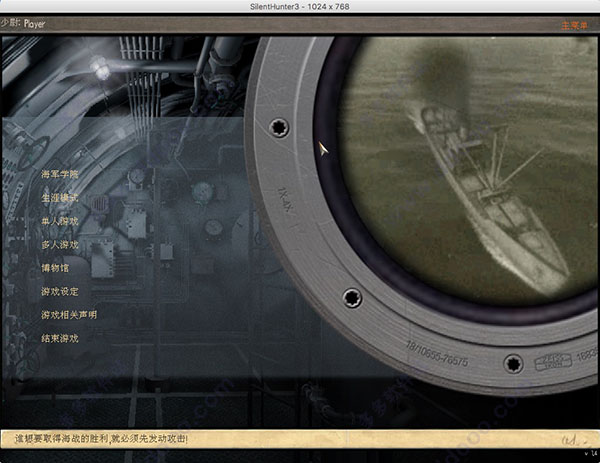Open the 海军学院 naval academy menu

(x=59, y=175)
